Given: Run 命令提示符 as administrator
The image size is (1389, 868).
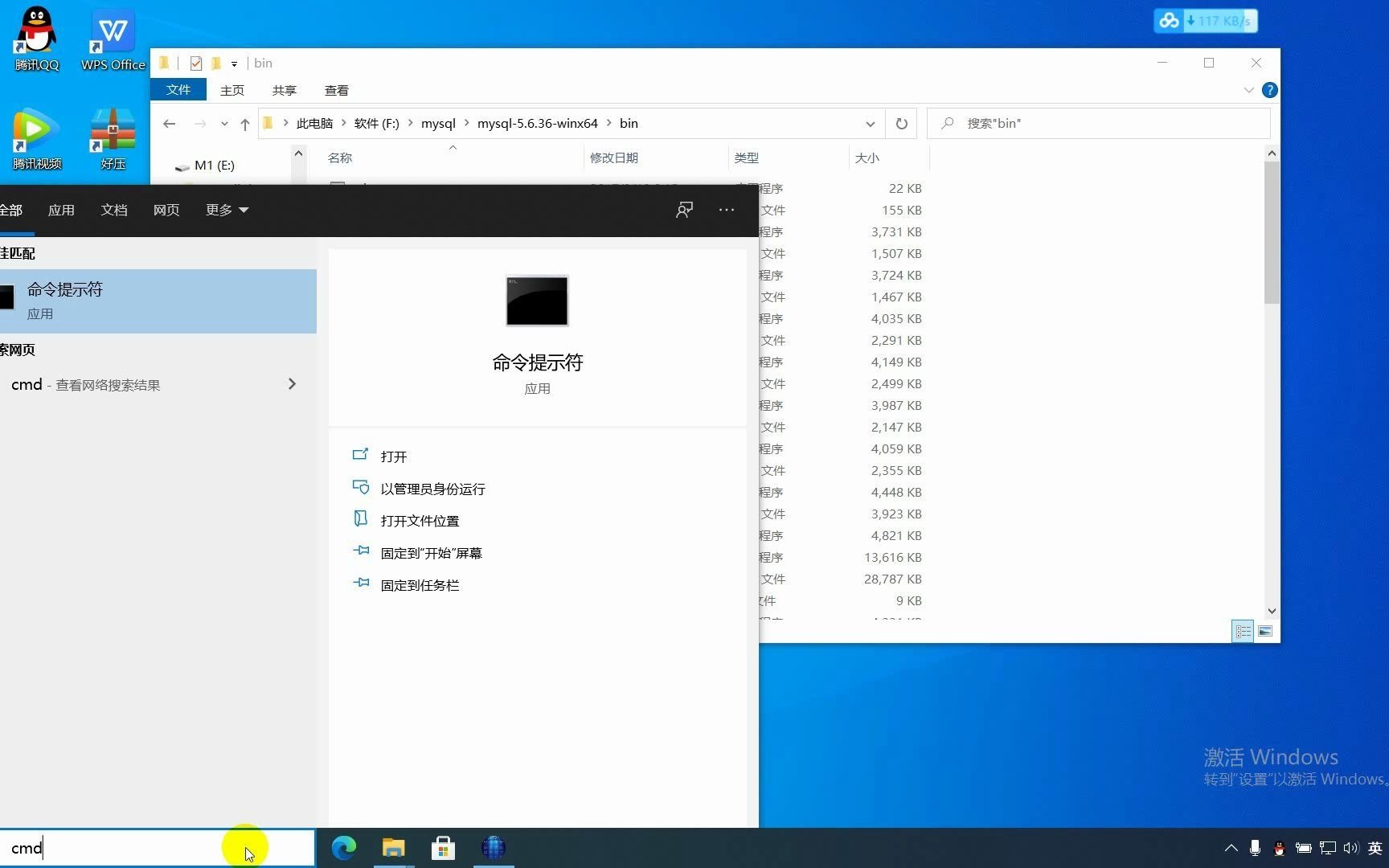Looking at the screenshot, I should (x=432, y=488).
